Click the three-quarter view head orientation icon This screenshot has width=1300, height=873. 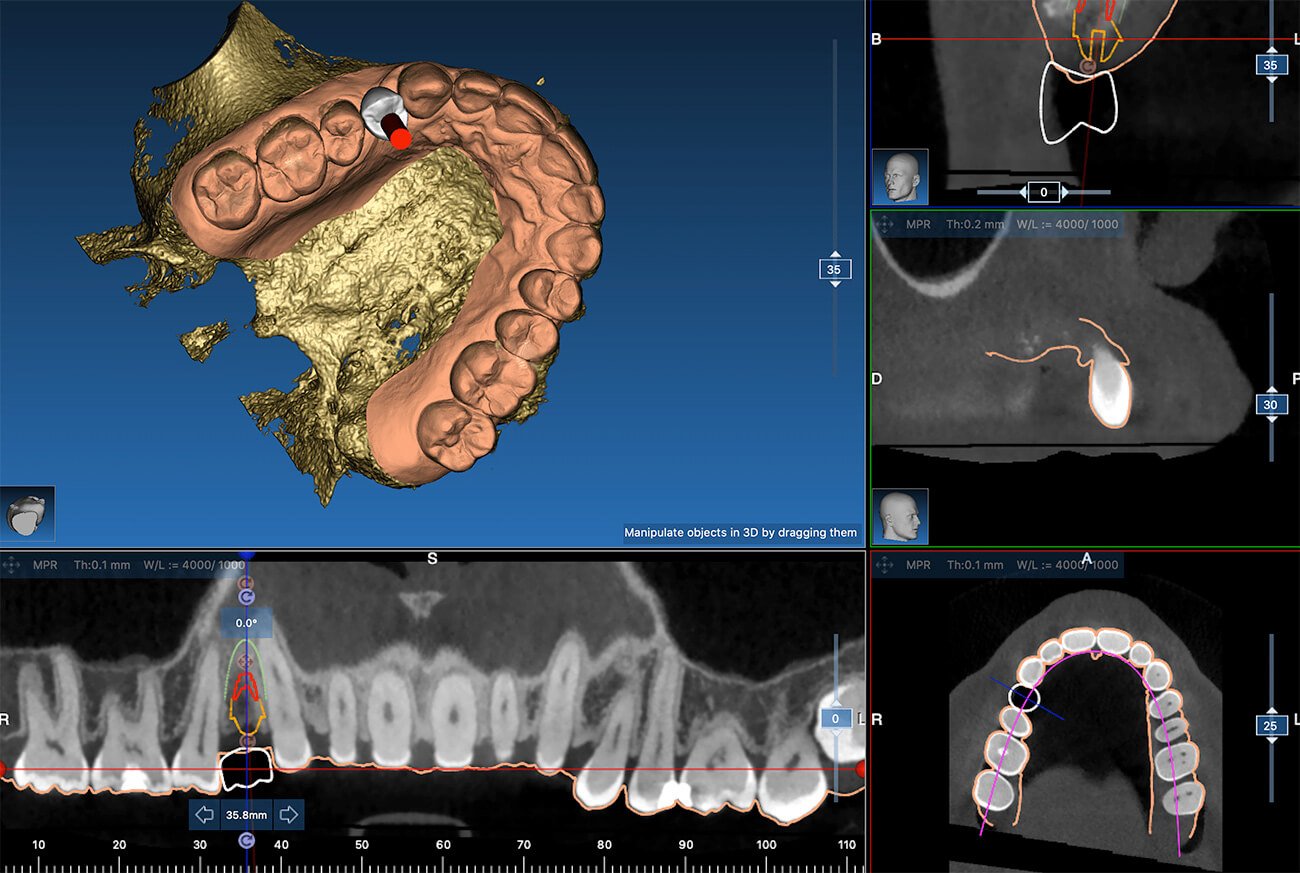(x=900, y=177)
